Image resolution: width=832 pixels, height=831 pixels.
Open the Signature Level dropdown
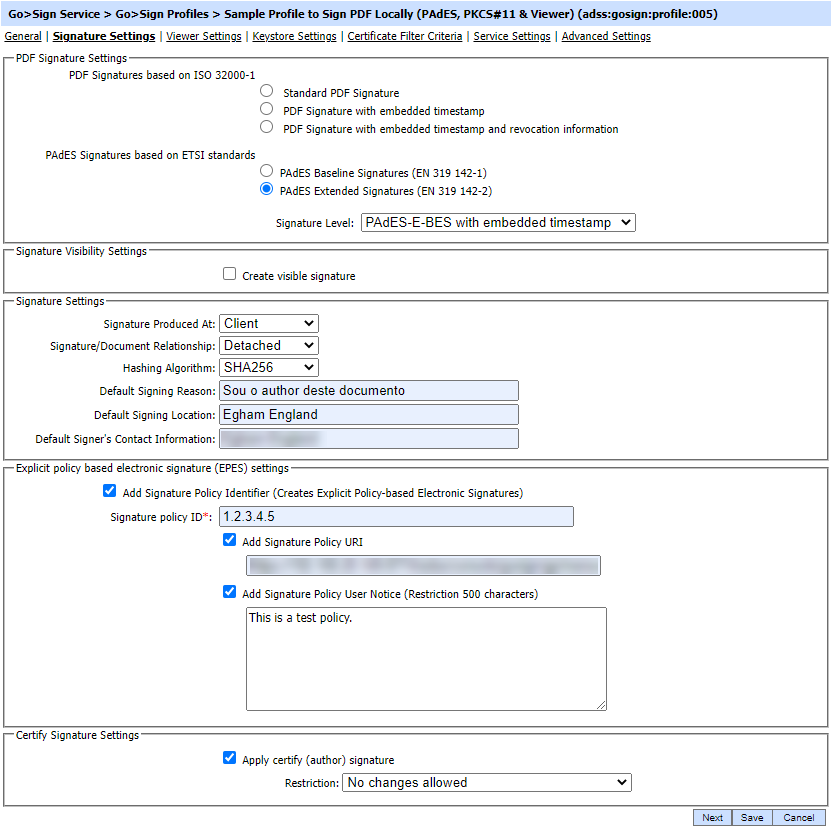coord(498,223)
